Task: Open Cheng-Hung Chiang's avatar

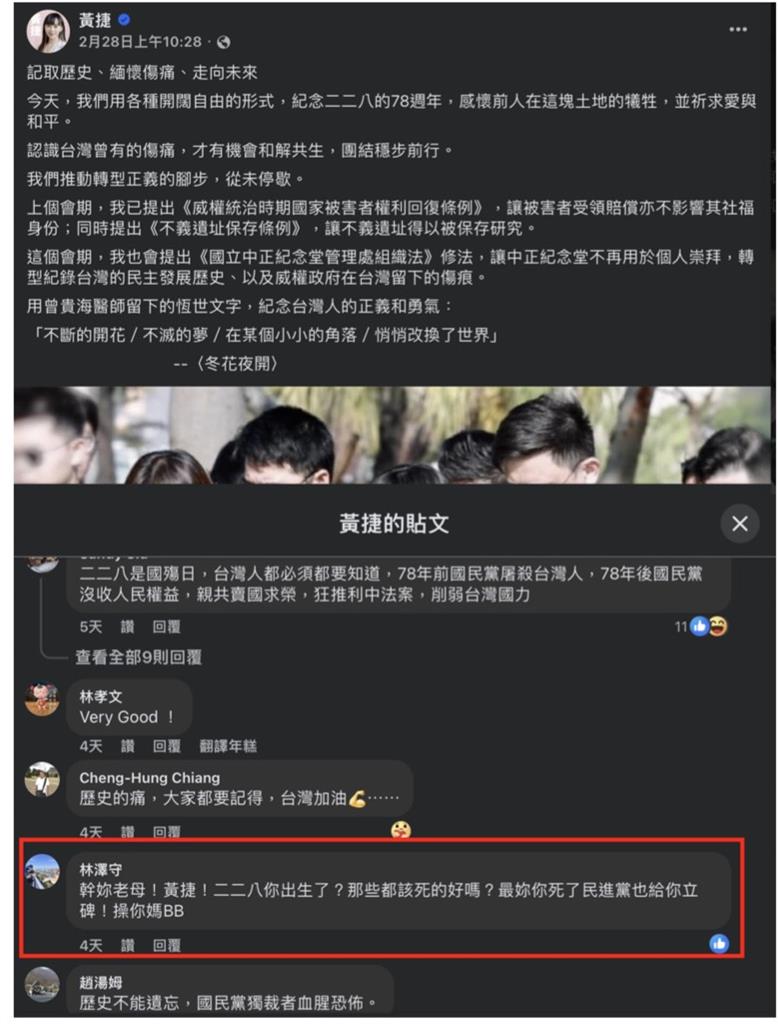Action: click(42, 779)
